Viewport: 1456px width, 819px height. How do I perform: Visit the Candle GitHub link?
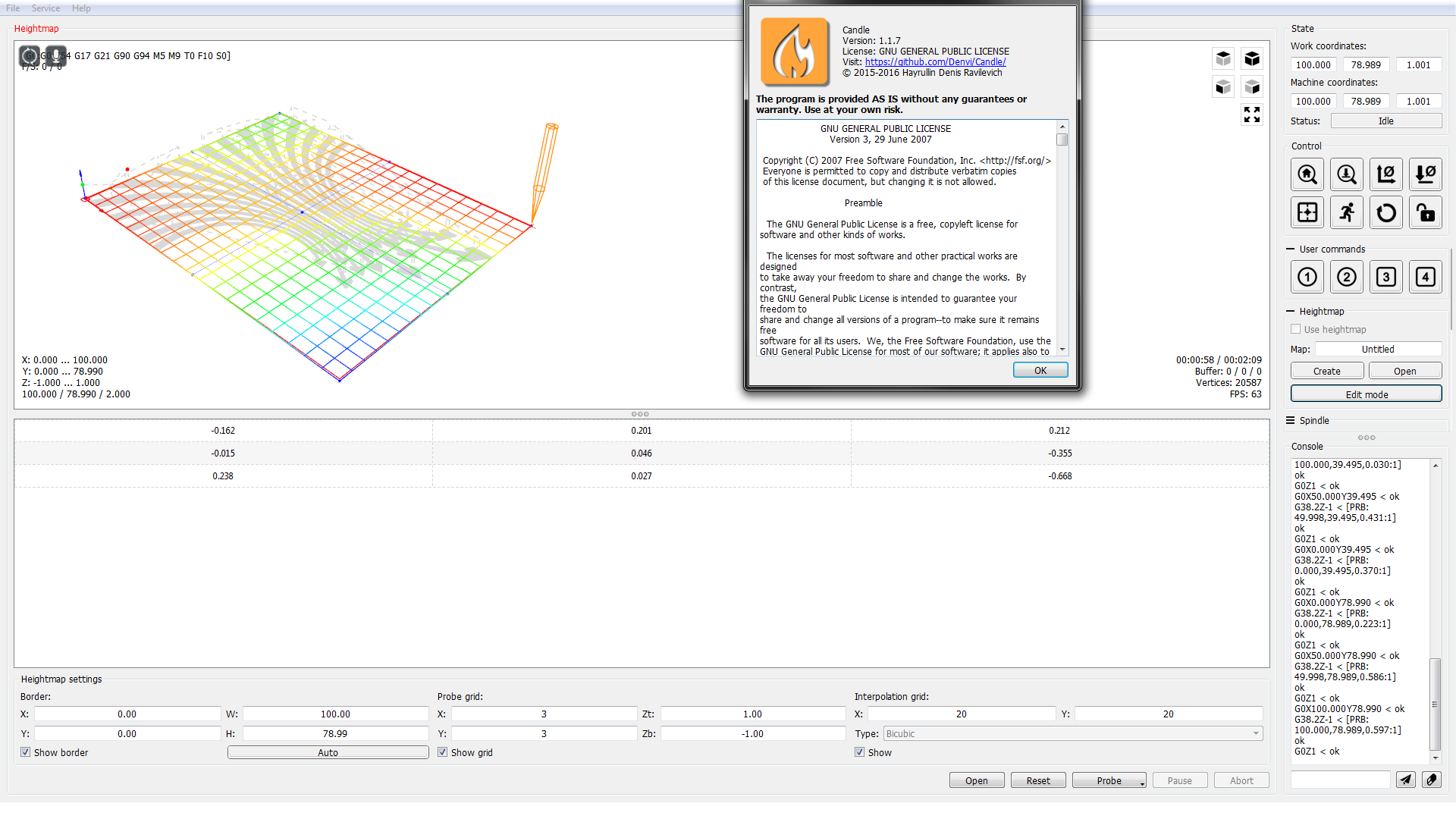tap(936, 61)
